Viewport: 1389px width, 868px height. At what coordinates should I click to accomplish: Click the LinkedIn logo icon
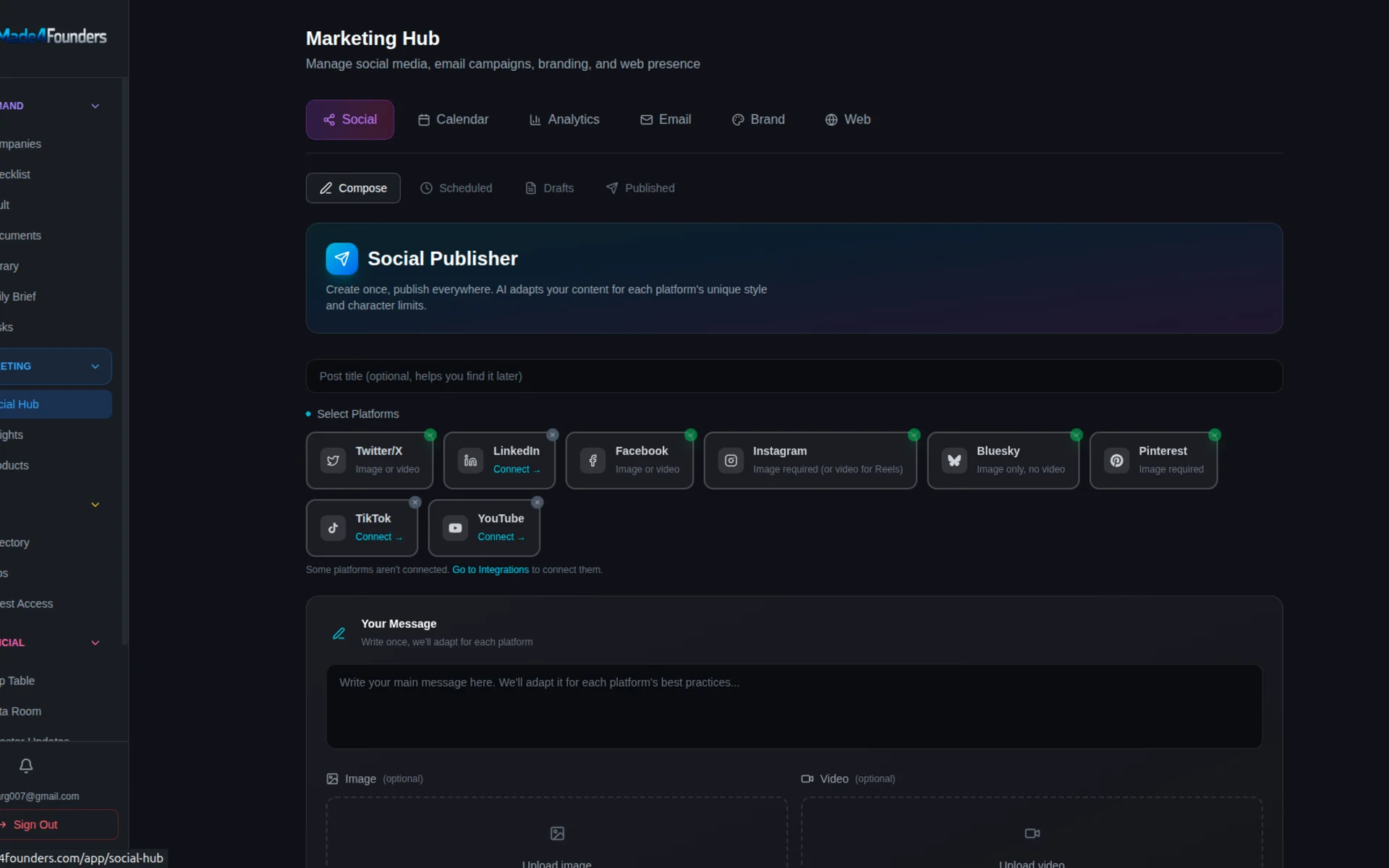click(x=470, y=460)
